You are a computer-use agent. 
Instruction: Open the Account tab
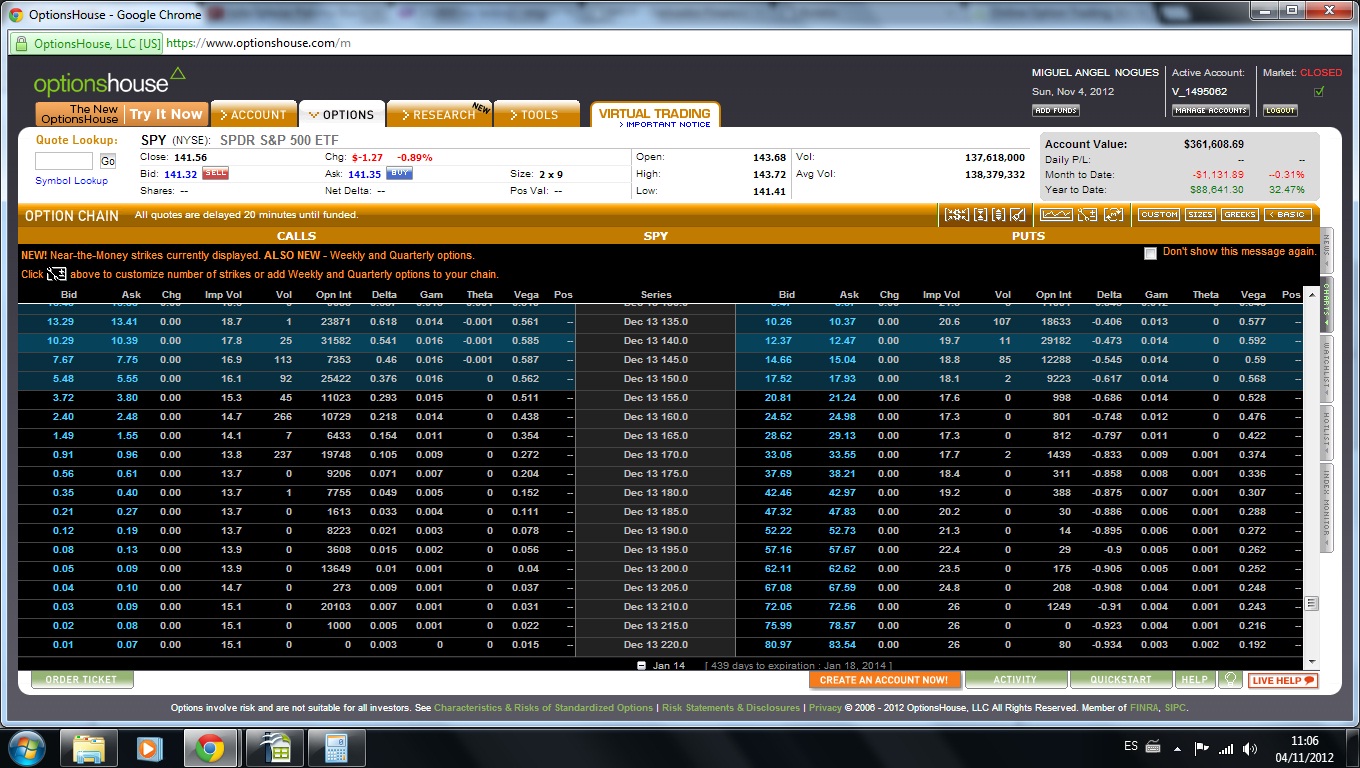tap(254, 114)
